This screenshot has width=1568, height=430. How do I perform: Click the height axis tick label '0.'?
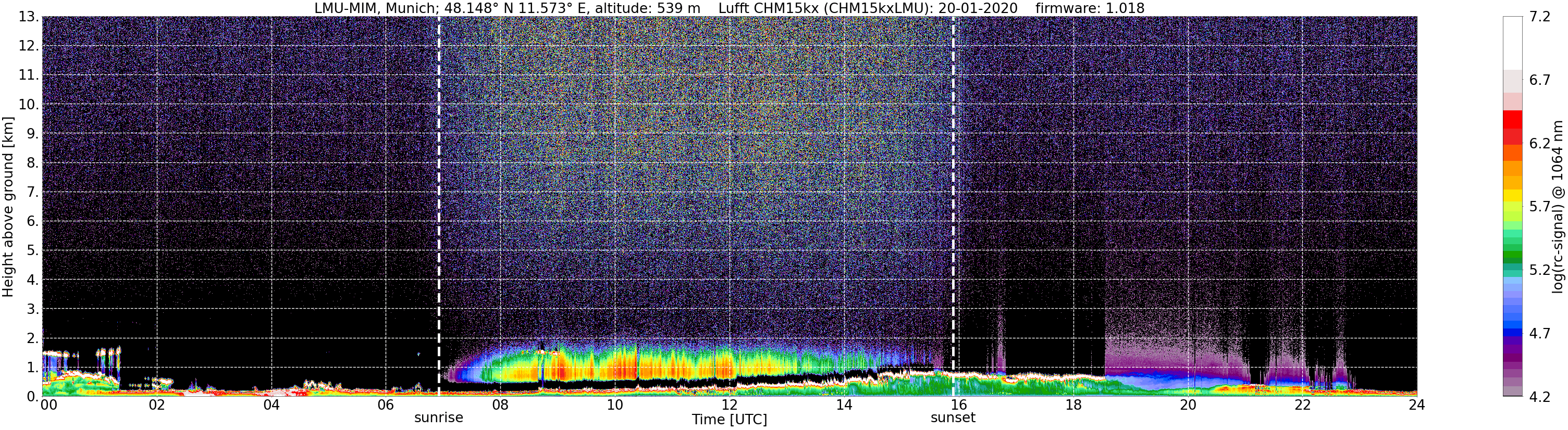[x=33, y=397]
